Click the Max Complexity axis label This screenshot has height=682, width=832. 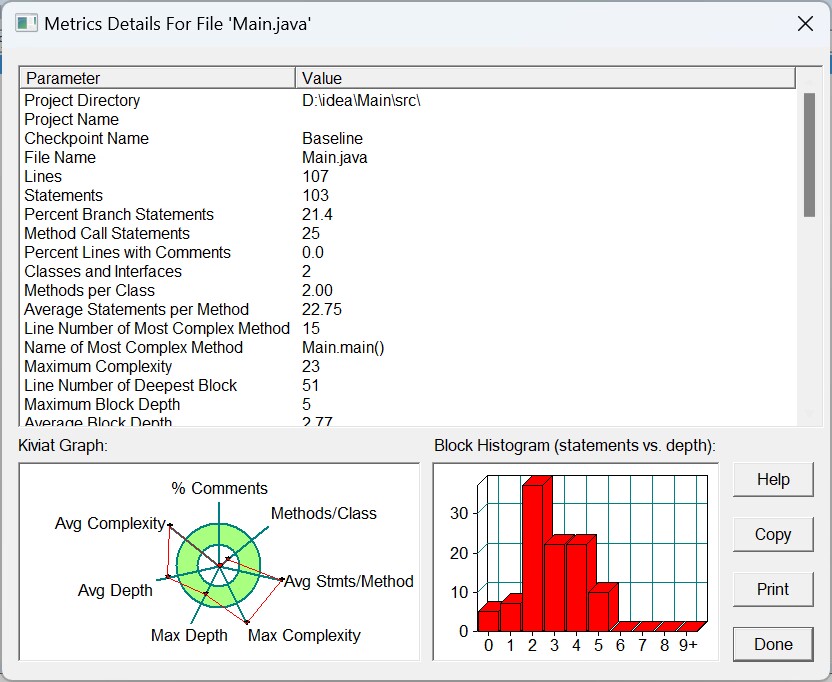[x=304, y=635]
